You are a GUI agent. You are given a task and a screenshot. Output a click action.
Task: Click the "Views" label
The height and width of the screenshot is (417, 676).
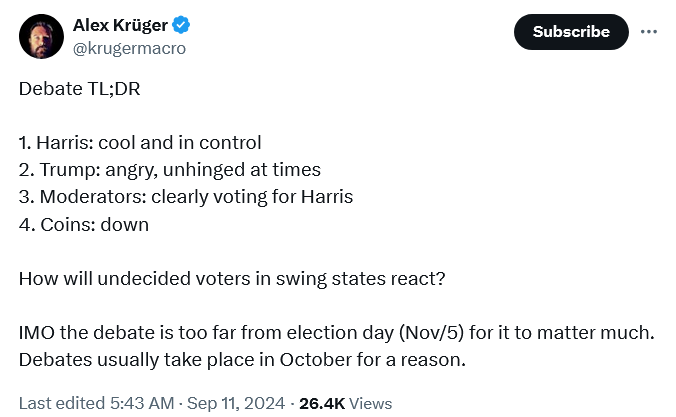[371, 403]
